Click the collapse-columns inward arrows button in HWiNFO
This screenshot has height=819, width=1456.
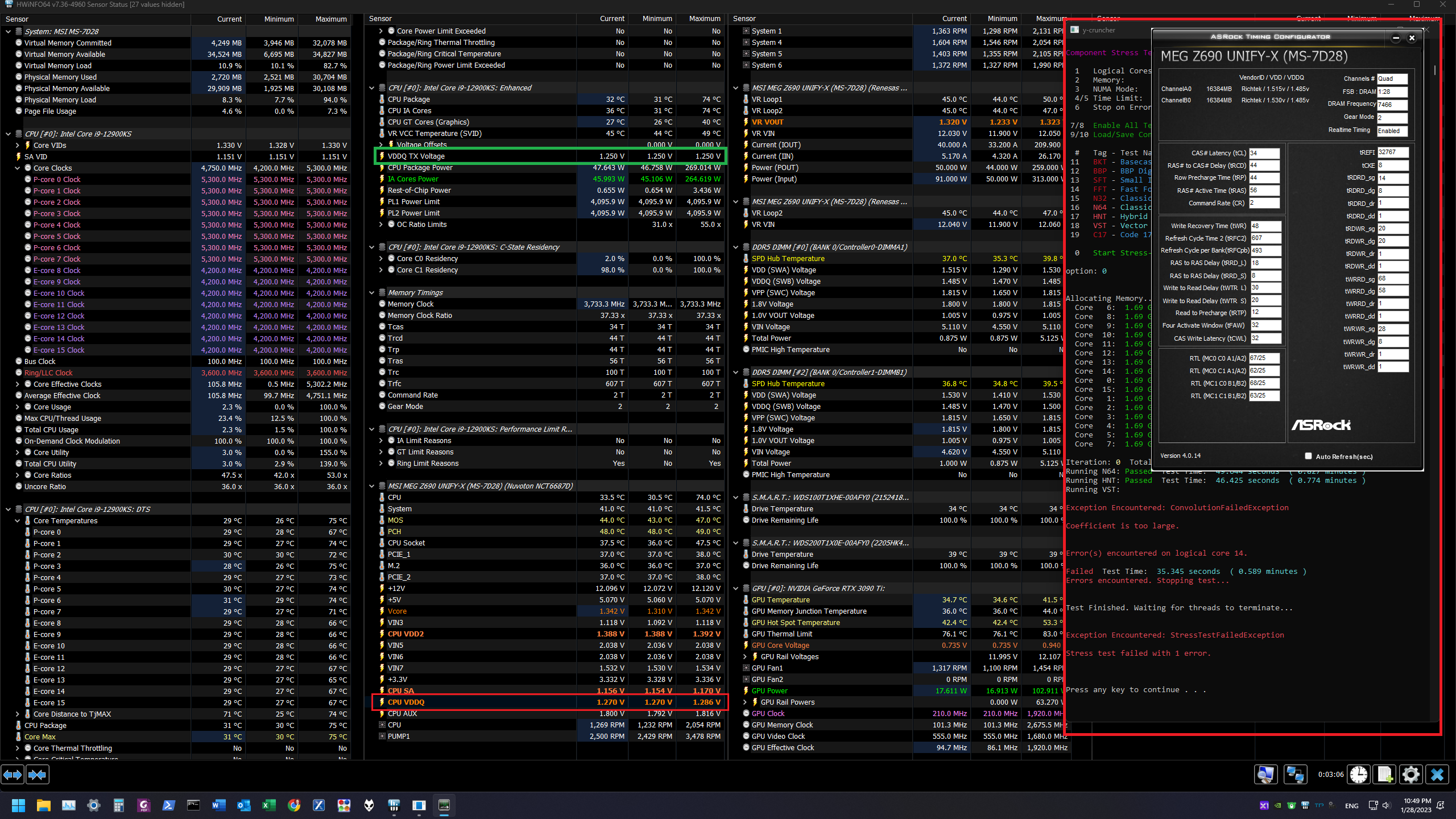38,774
